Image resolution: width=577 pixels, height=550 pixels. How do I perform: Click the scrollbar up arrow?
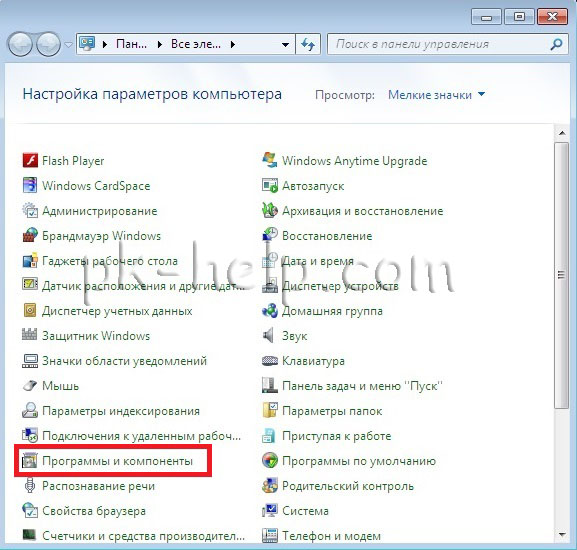click(x=562, y=133)
